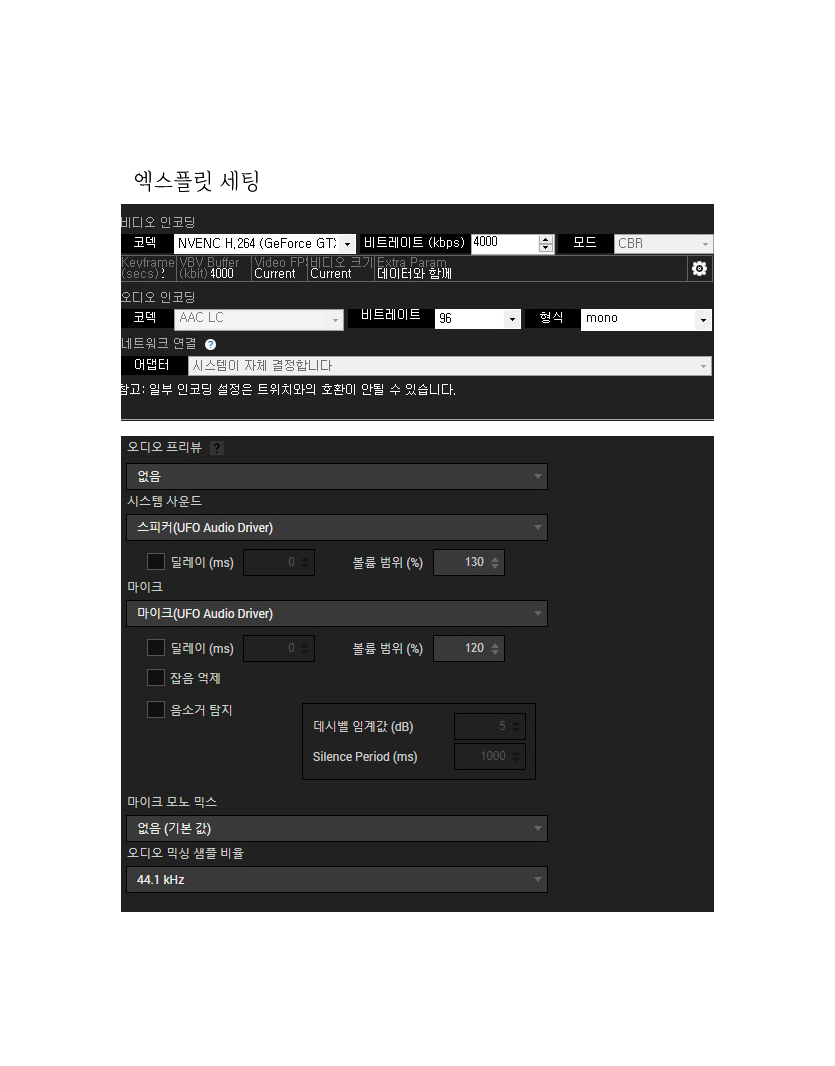
Task: Click the 비디오 인코딩 section label
Action: click(158, 222)
